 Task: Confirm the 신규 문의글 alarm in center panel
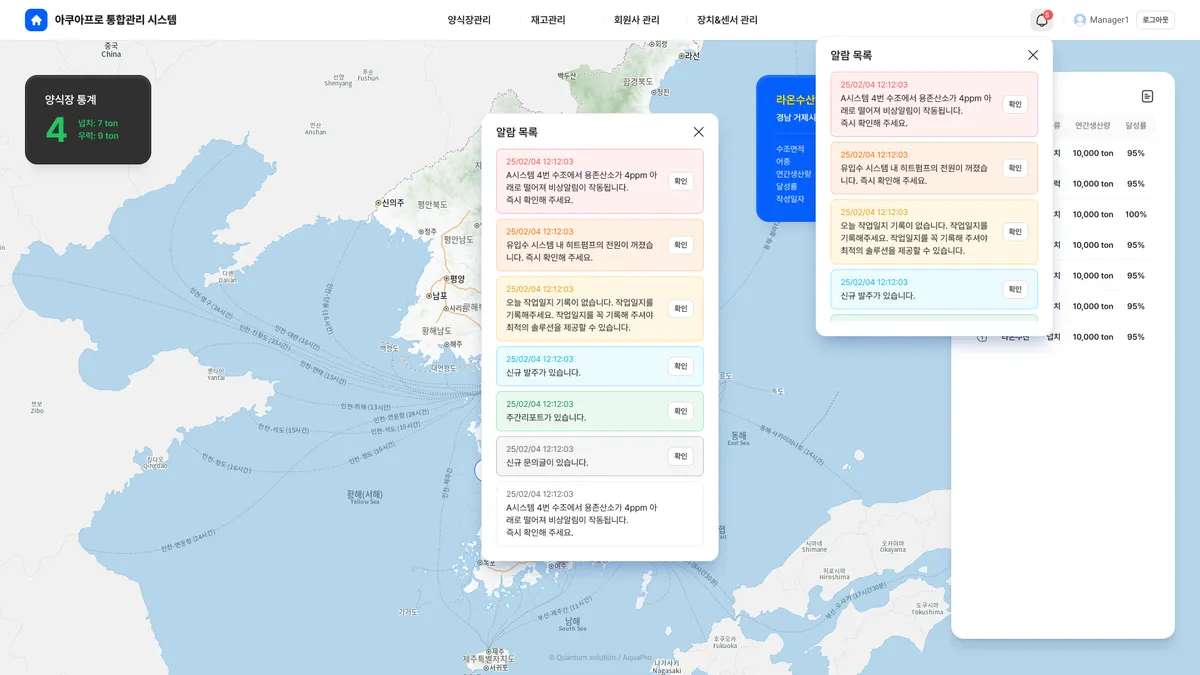[x=681, y=456]
